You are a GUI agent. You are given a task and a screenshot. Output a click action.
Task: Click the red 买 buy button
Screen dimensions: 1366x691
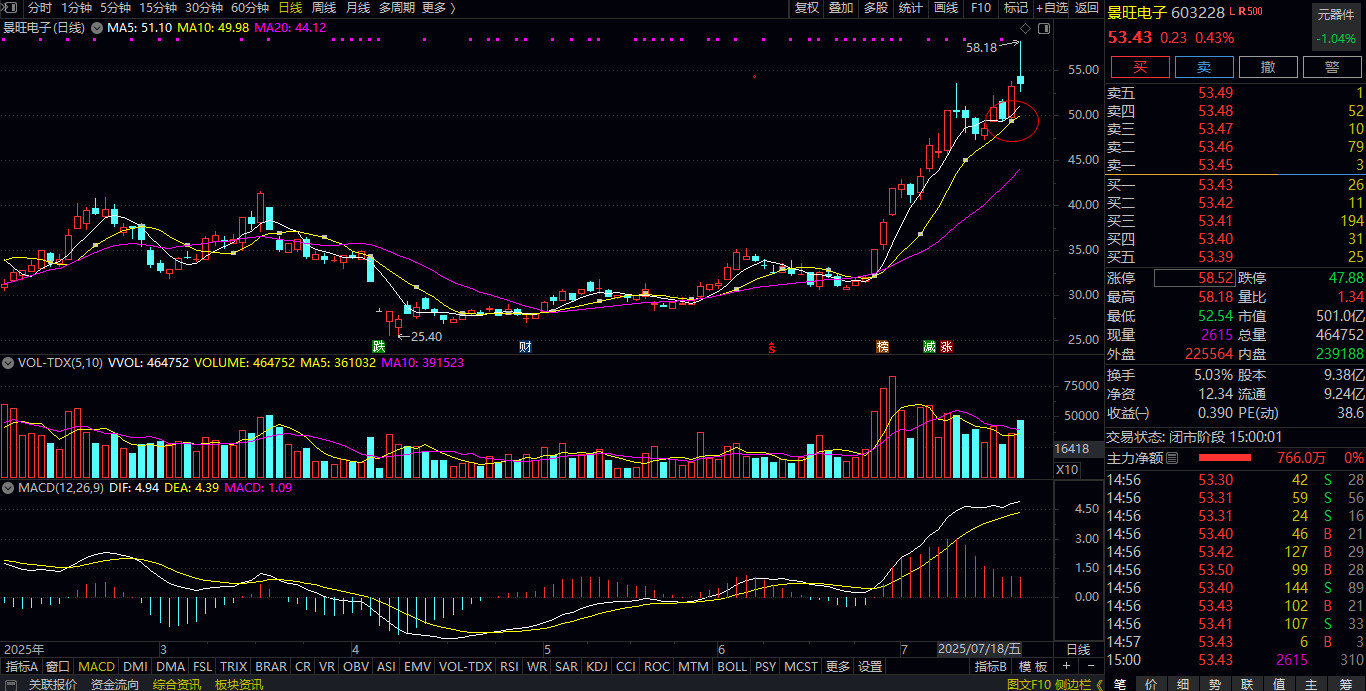click(1140, 67)
